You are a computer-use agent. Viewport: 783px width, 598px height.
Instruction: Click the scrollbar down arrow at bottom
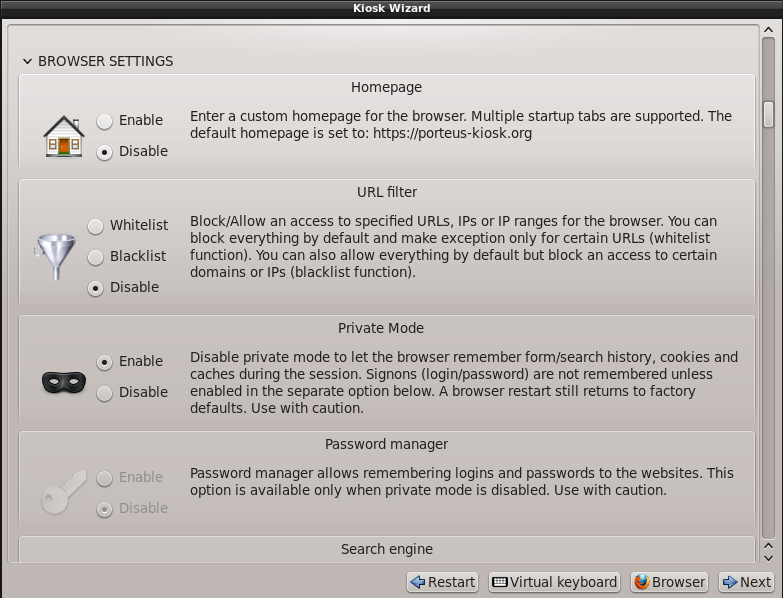tap(769, 558)
